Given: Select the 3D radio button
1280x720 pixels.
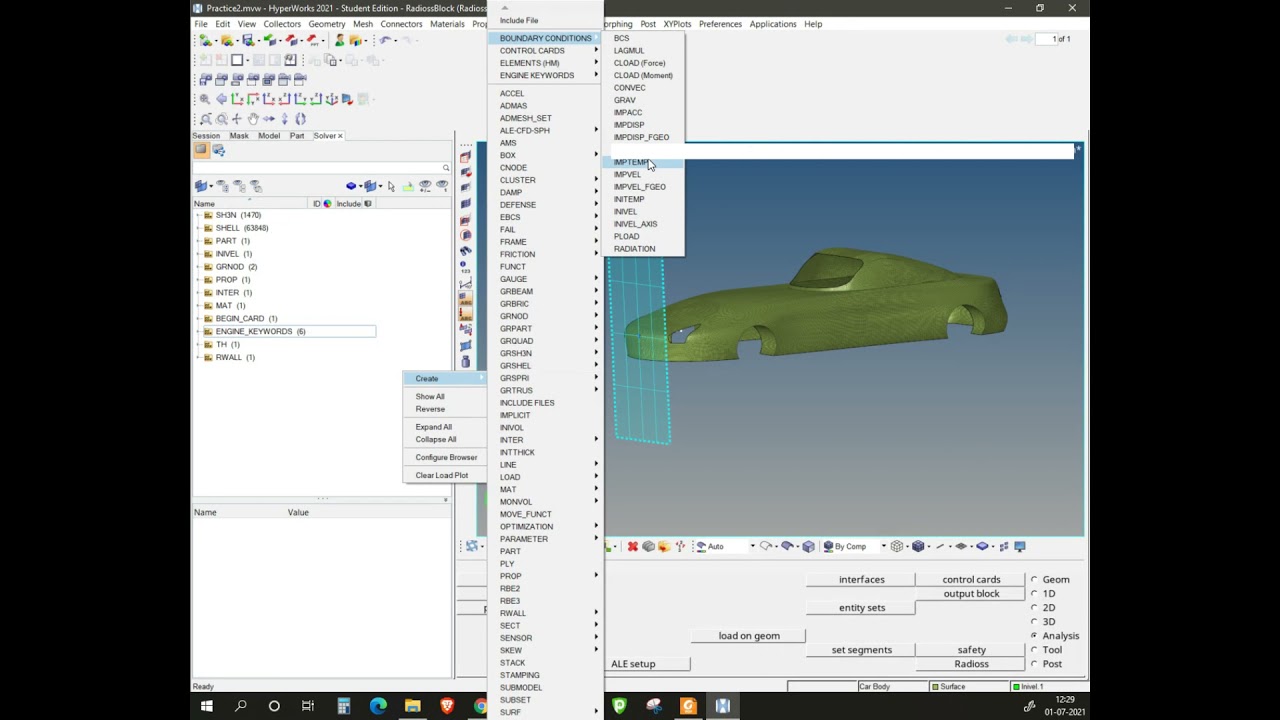Looking at the screenshot, I should coord(1034,622).
